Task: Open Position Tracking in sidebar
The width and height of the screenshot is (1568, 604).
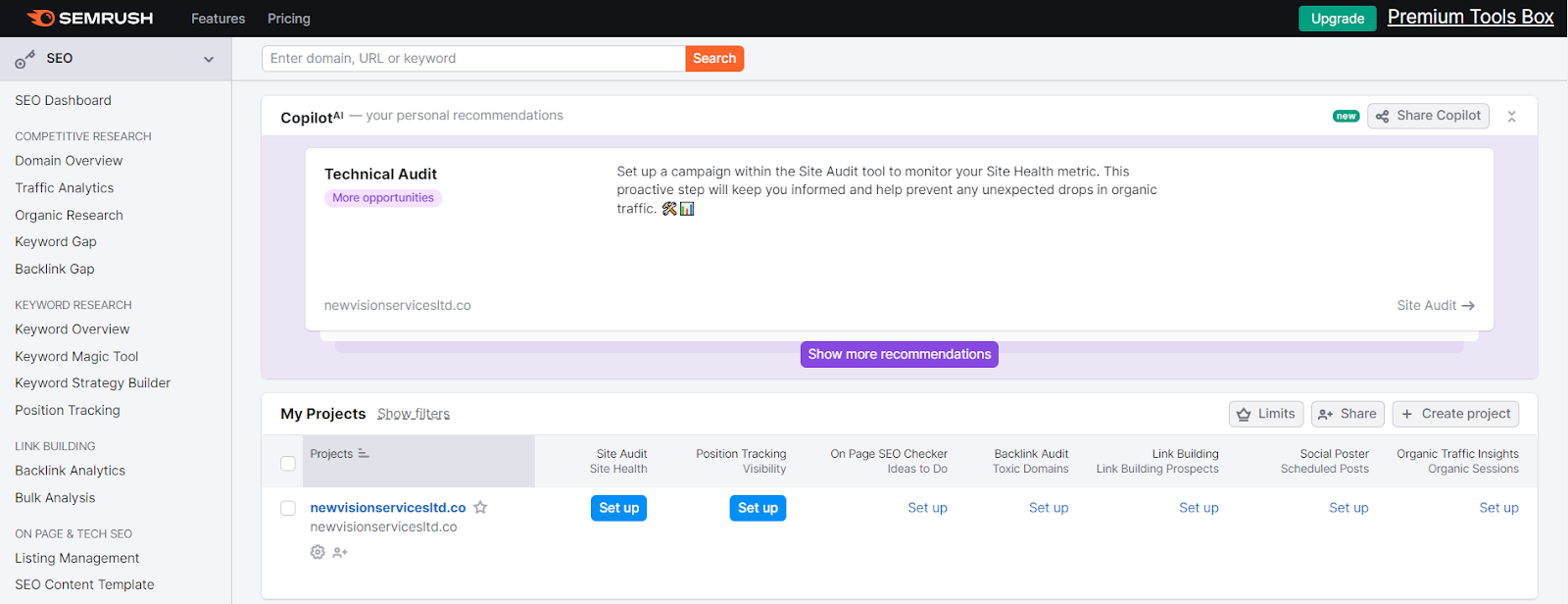Action: click(x=68, y=410)
